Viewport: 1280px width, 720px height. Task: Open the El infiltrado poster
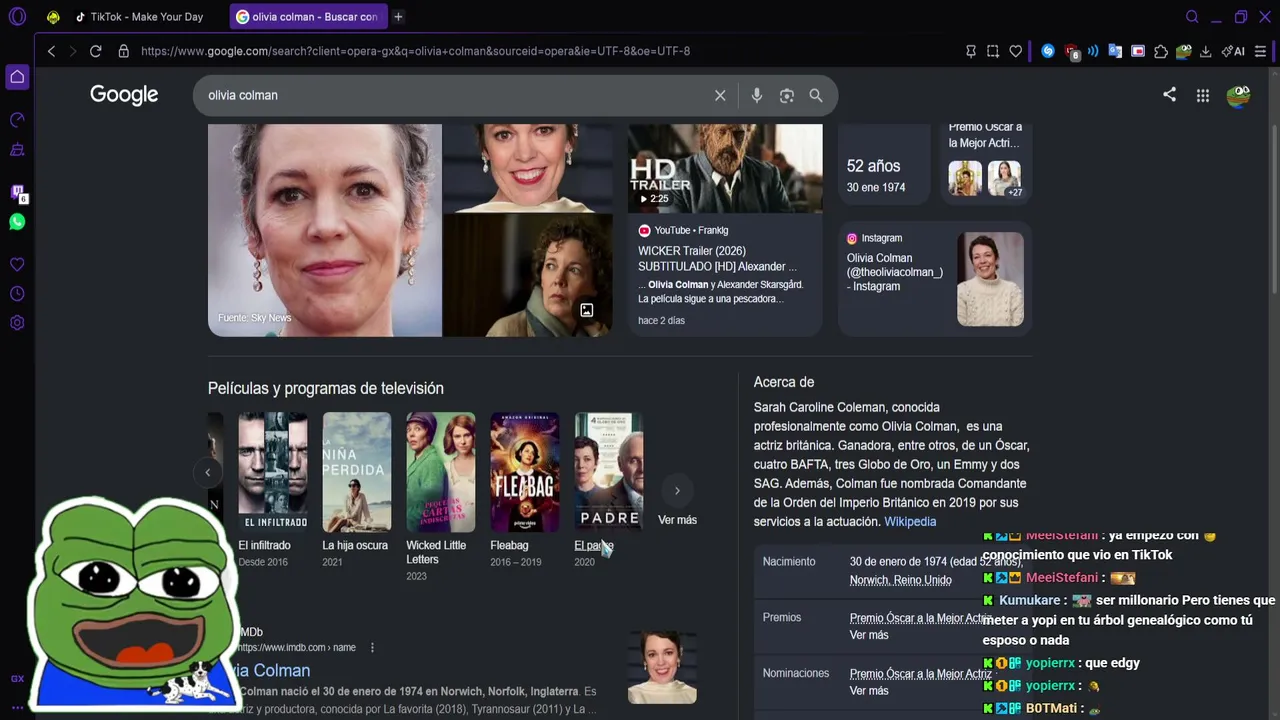273,470
